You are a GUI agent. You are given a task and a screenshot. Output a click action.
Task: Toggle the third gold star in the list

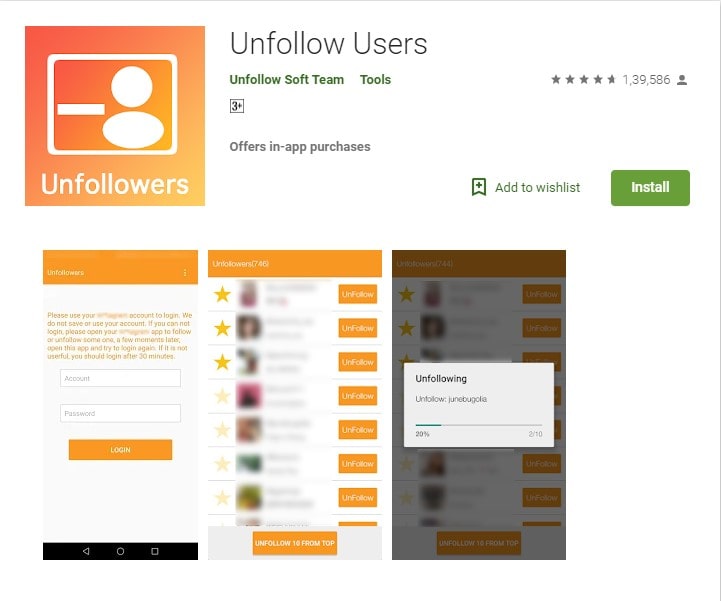click(223, 362)
